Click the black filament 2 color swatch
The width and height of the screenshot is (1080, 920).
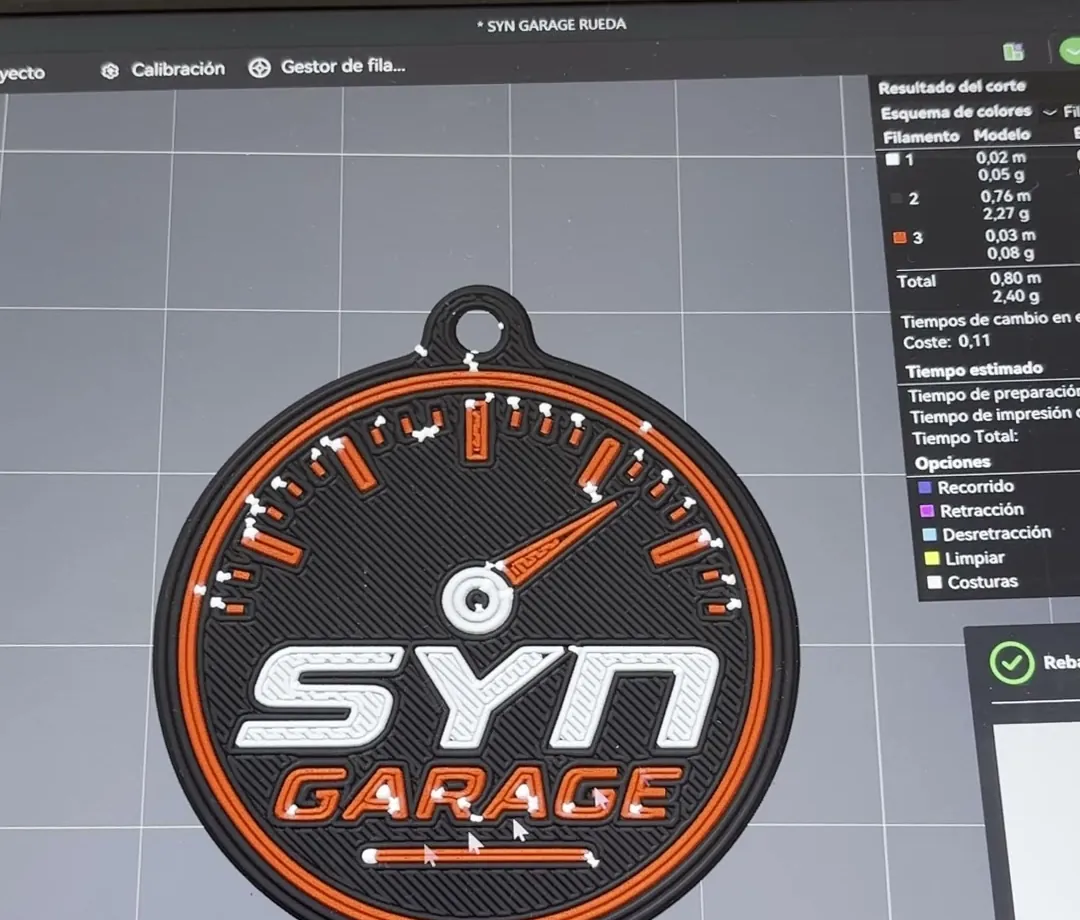pos(896,198)
